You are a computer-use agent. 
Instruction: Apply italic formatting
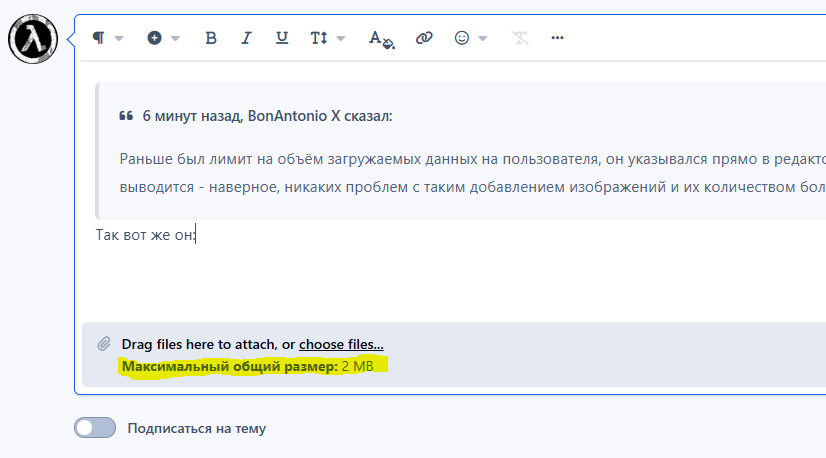(246, 38)
